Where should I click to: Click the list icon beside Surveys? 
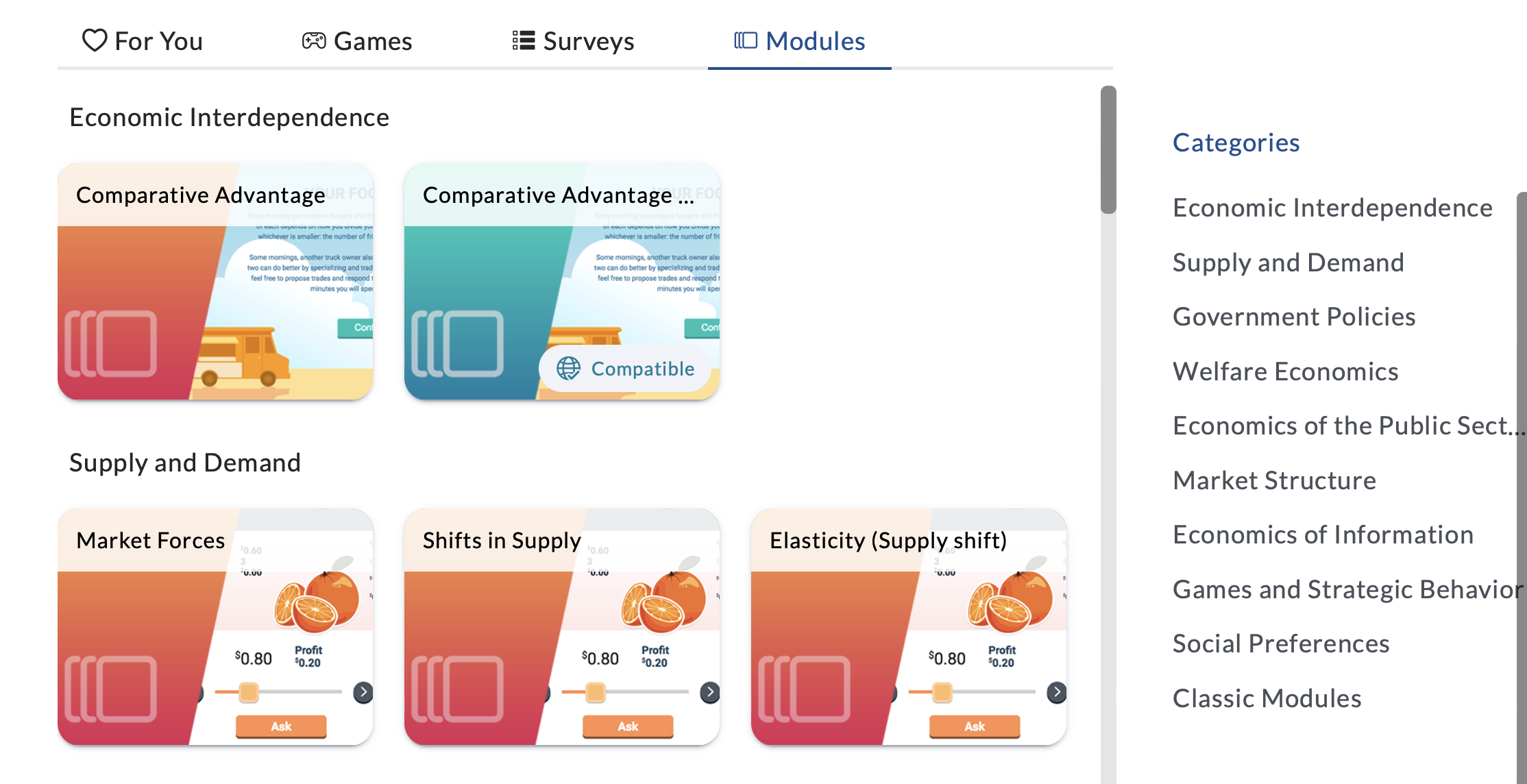[524, 40]
